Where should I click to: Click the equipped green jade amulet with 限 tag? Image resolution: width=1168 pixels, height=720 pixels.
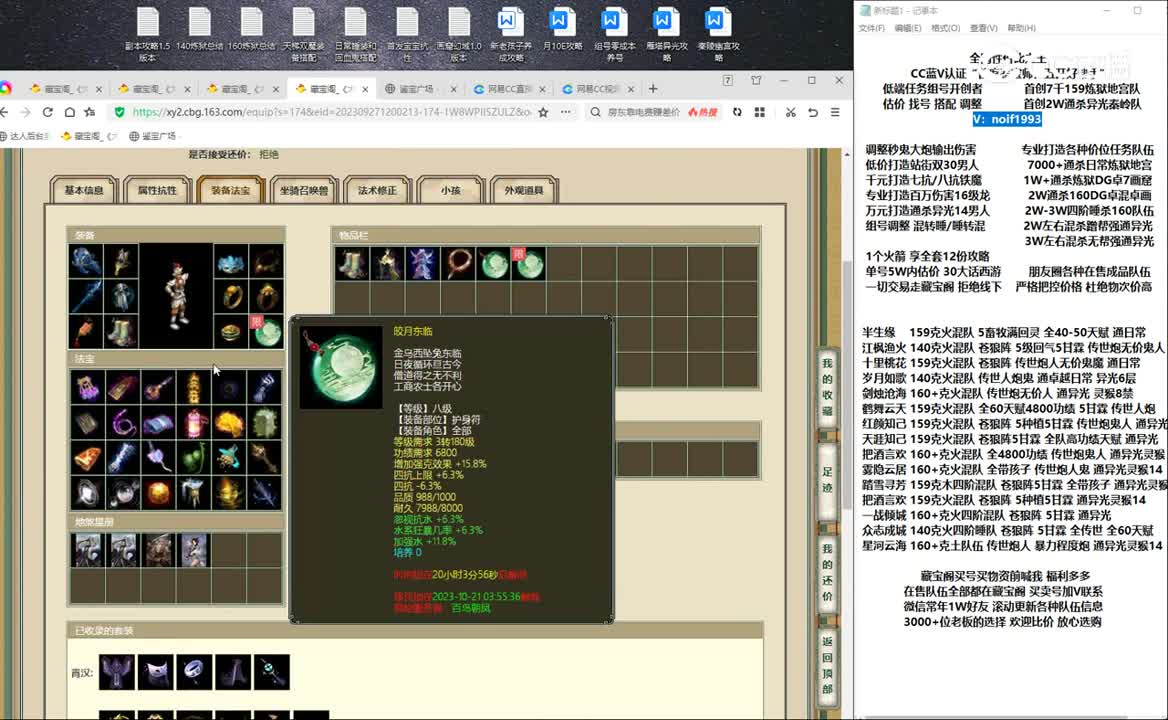click(x=267, y=331)
